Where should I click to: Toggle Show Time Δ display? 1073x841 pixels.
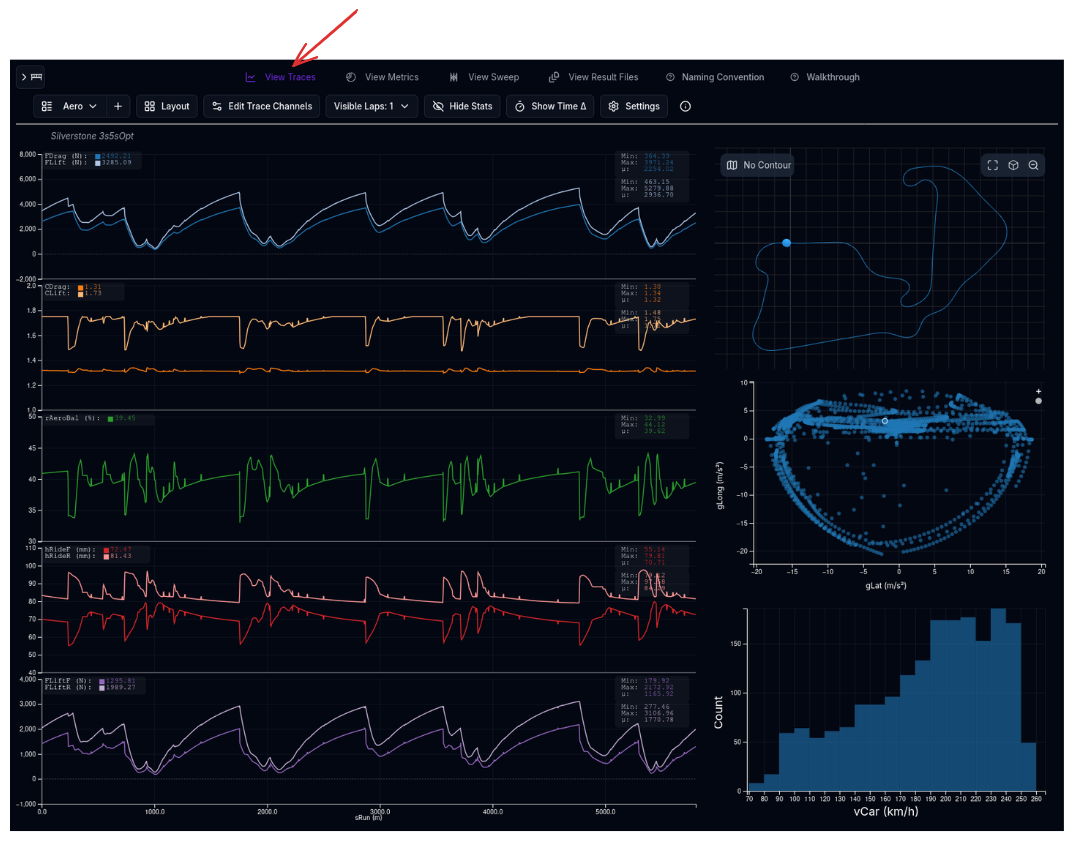pos(550,106)
